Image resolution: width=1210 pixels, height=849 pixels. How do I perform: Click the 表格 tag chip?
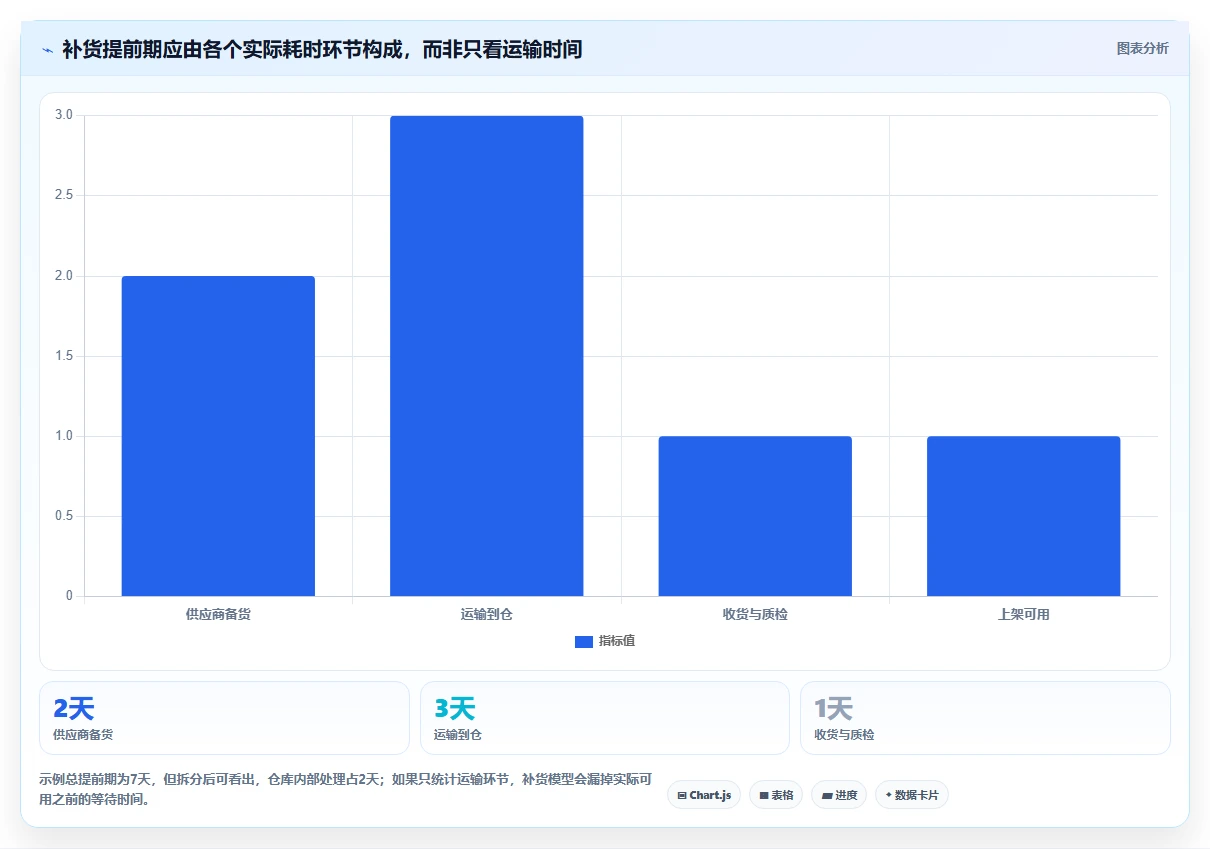click(776, 795)
